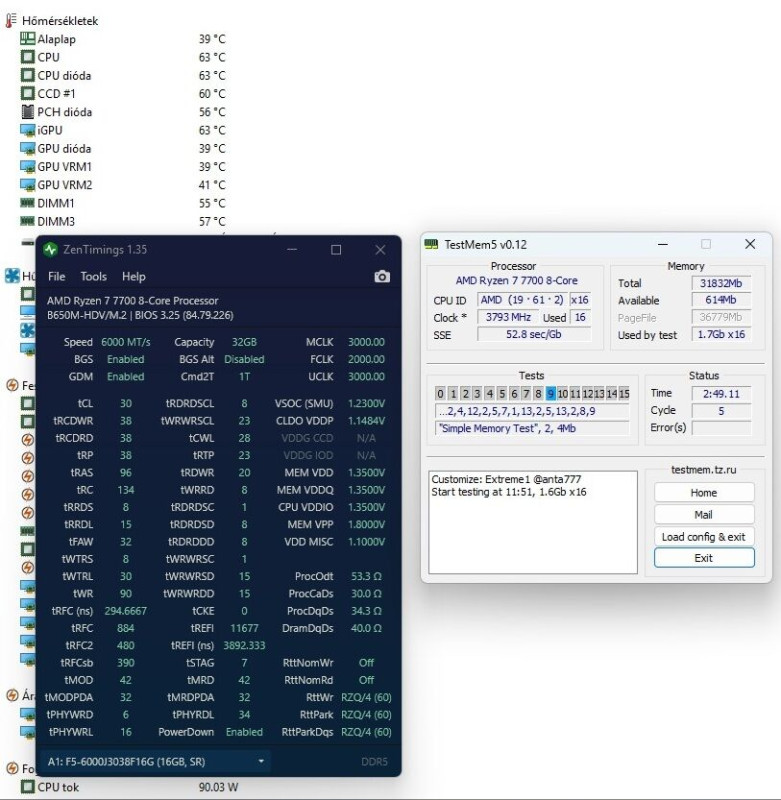The width and height of the screenshot is (781, 800).
Task: Click the iGPU monitor icon
Action: [28, 130]
